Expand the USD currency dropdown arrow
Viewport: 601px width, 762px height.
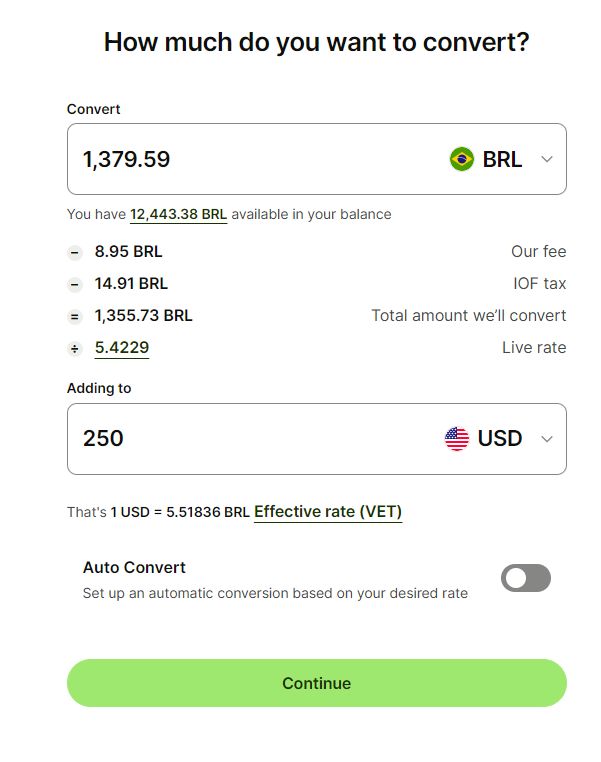click(546, 438)
